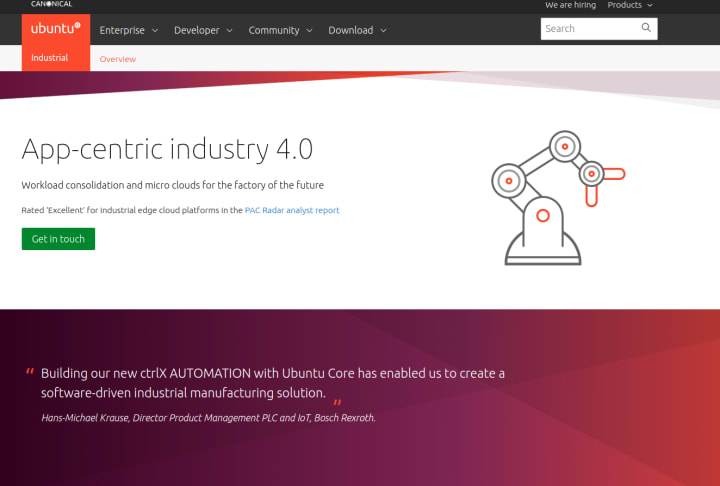Expand the Enterprise menu chevron
Image resolution: width=720 pixels, height=486 pixels.
click(155, 30)
